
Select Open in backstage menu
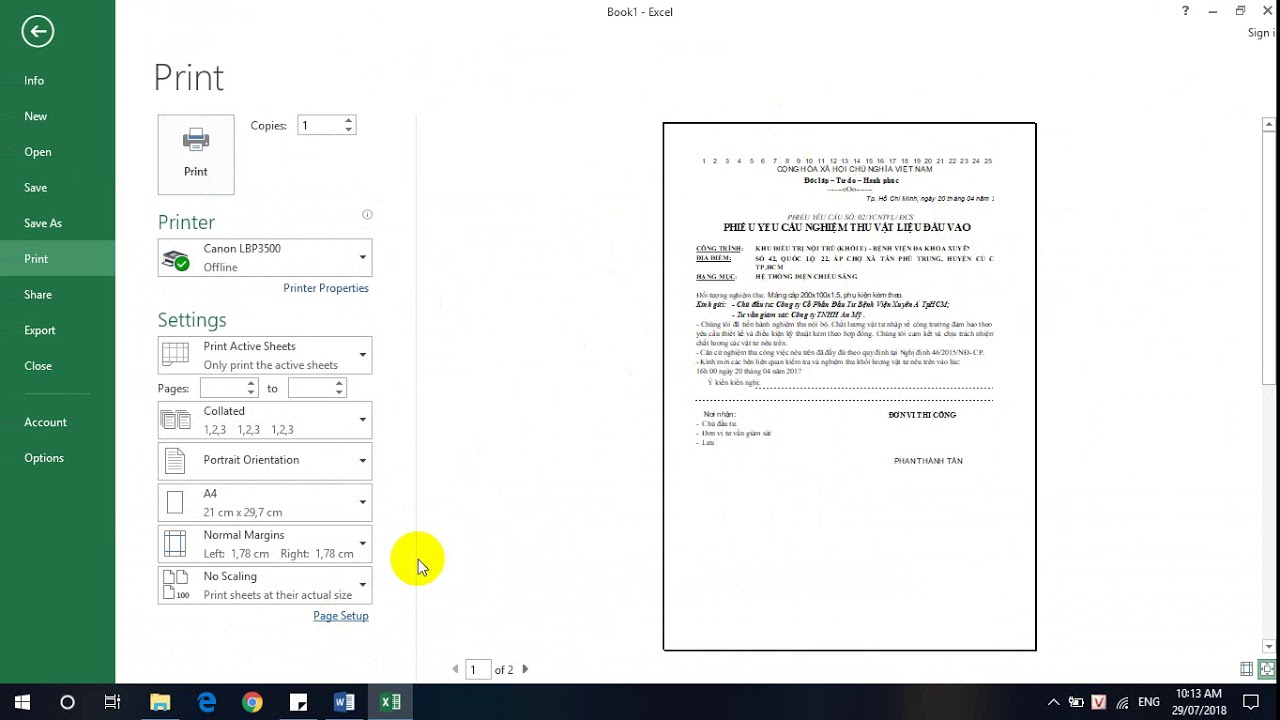pos(57,152)
